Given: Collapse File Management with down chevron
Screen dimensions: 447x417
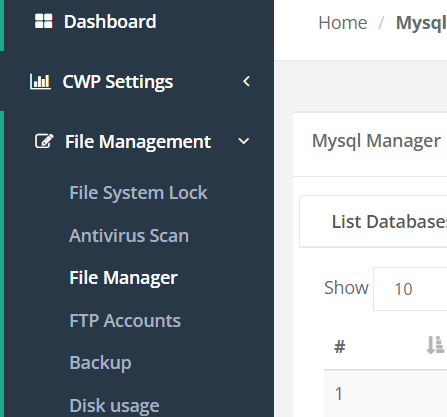Looking at the screenshot, I should click(244, 142).
